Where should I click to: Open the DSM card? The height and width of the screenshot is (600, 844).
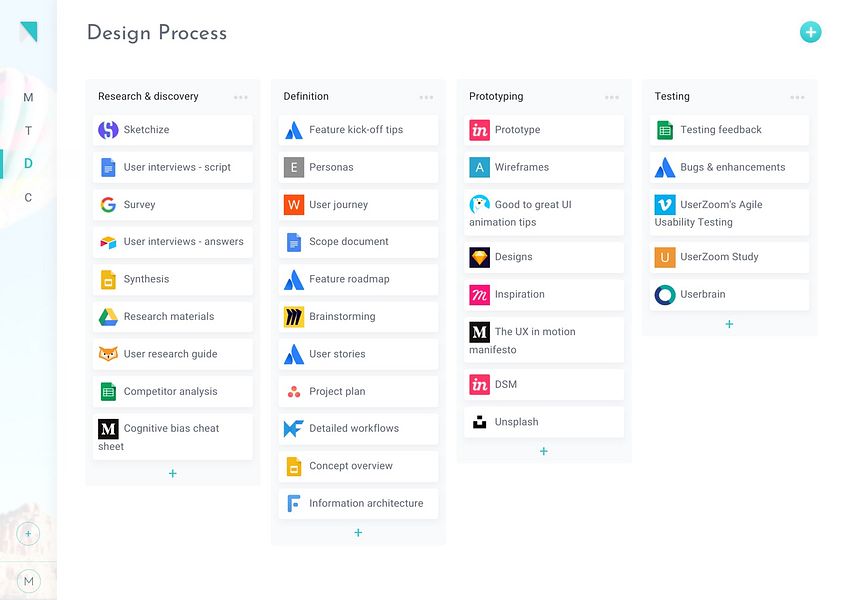click(544, 385)
